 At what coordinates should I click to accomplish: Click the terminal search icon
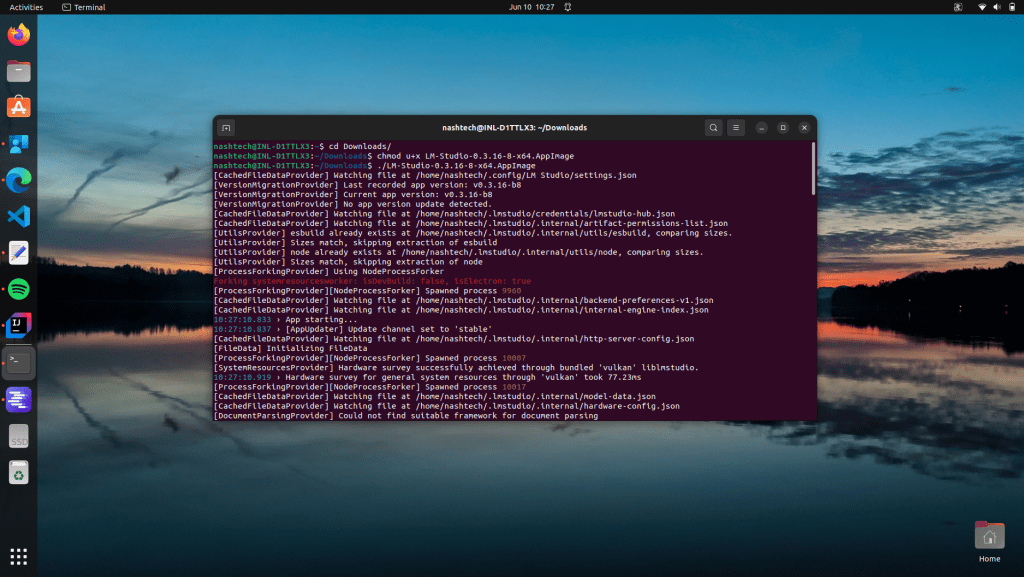pos(712,128)
